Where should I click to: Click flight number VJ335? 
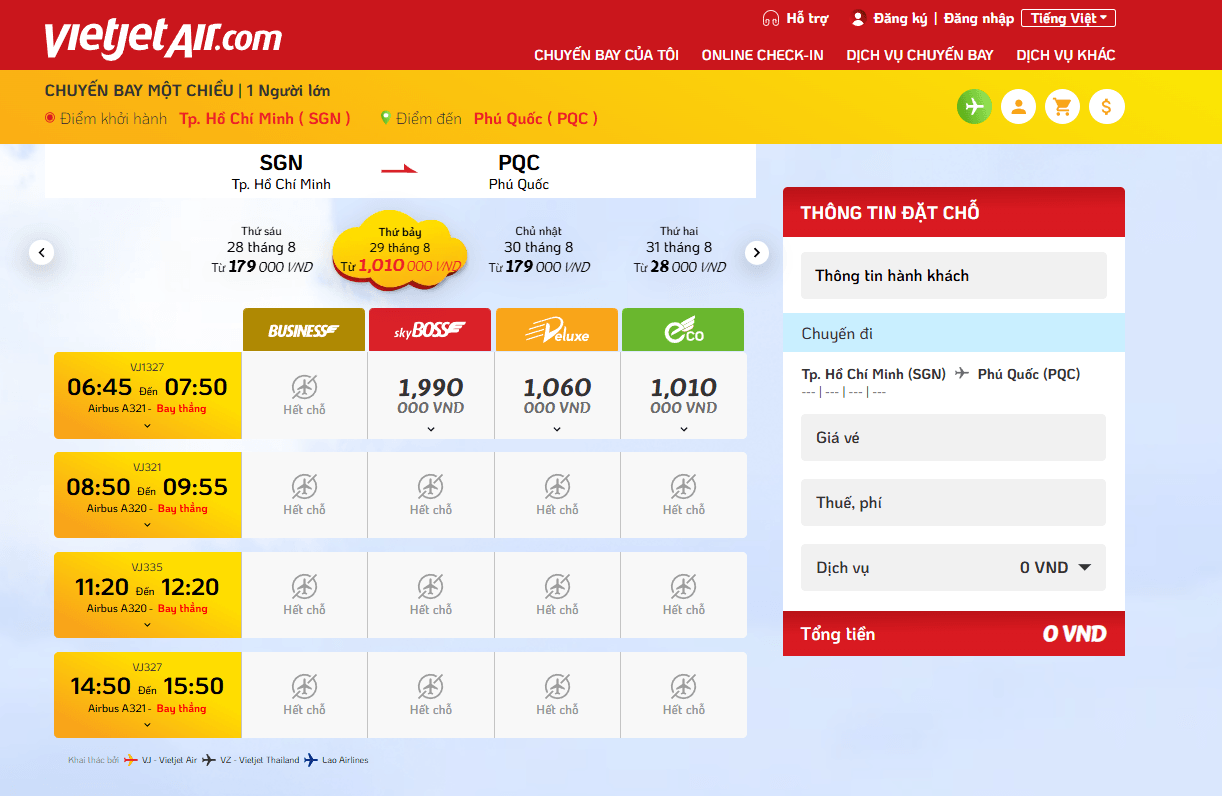coord(147,567)
